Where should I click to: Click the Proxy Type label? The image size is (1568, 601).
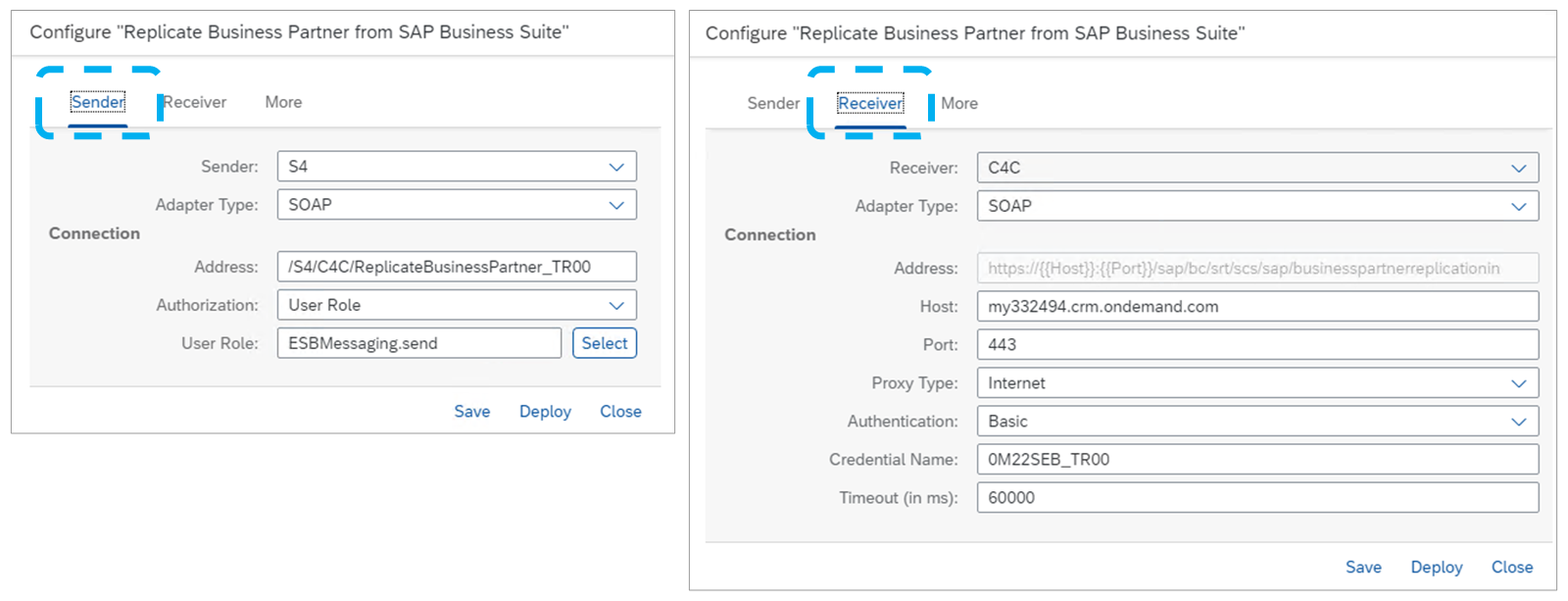pos(915,383)
